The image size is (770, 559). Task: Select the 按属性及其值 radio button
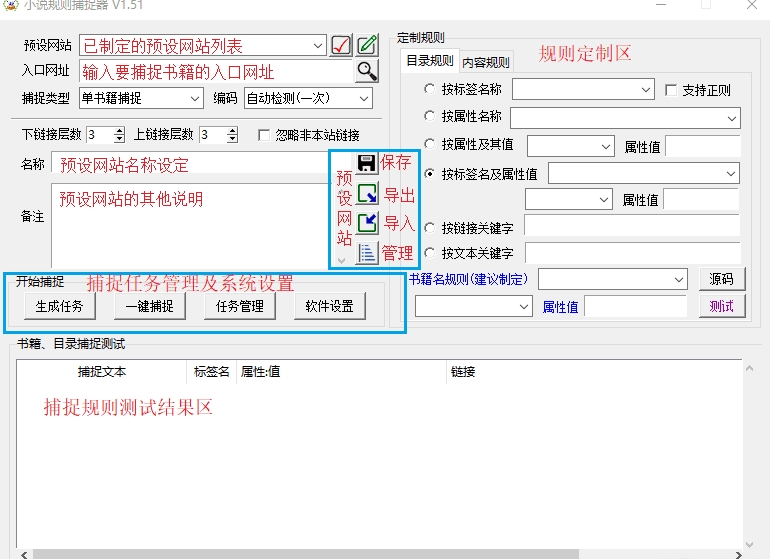[429, 144]
